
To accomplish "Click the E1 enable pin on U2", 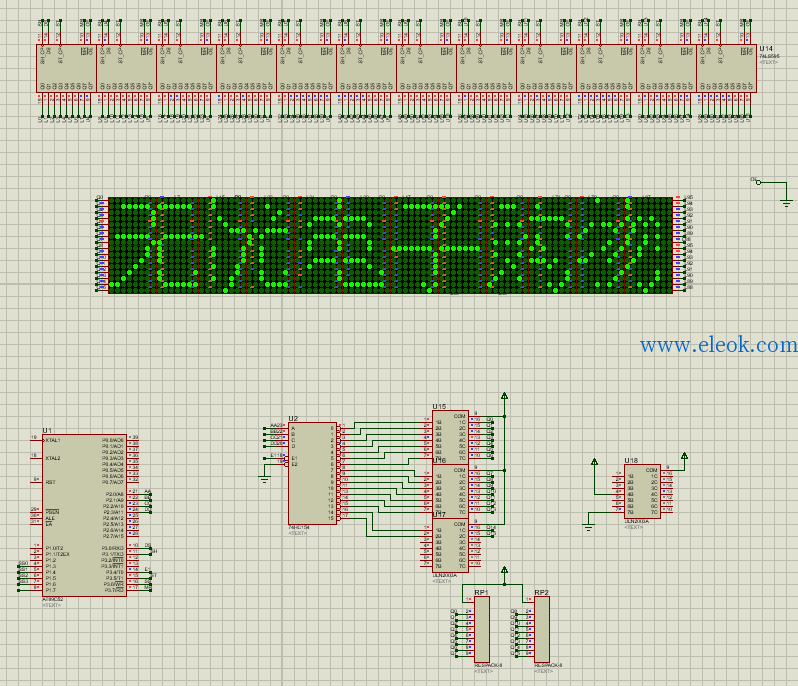I will coord(294,458).
